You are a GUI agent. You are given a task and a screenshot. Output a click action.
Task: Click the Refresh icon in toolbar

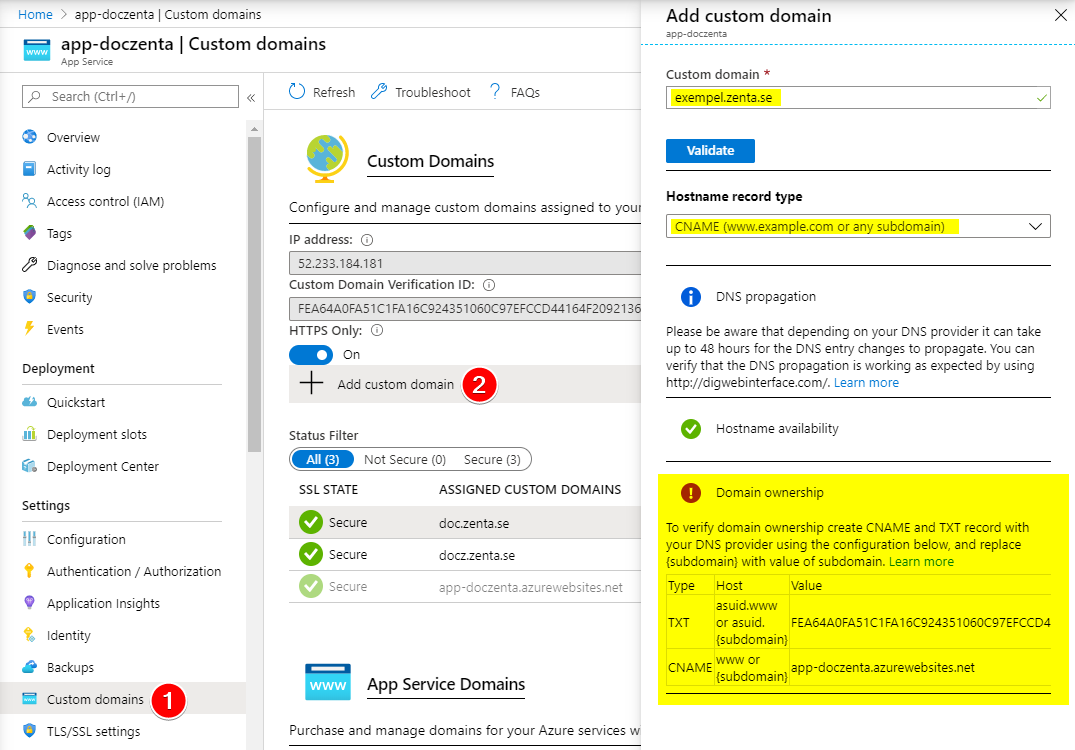(297, 92)
